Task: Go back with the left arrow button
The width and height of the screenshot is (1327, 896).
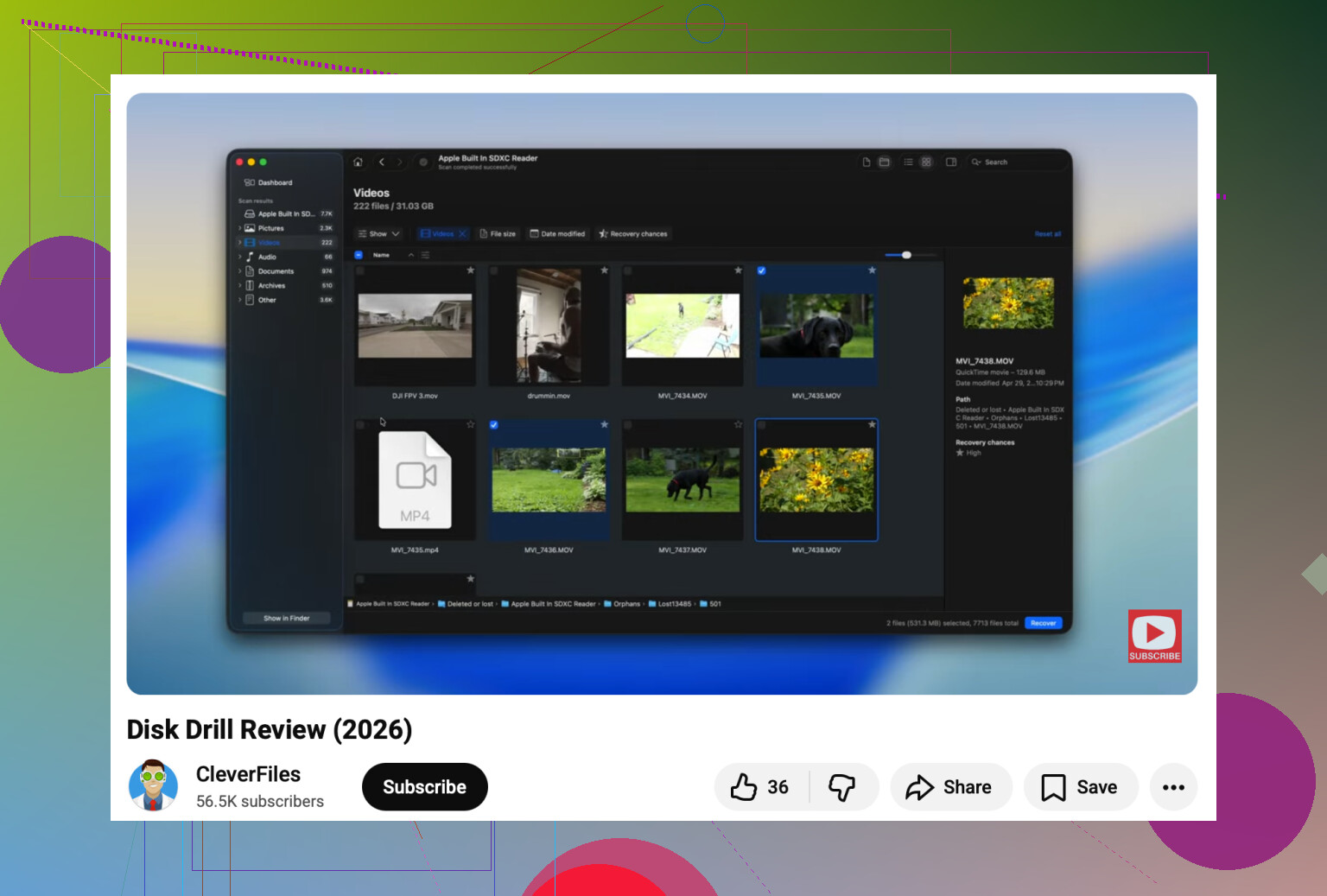Action: pyautogui.click(x=382, y=162)
